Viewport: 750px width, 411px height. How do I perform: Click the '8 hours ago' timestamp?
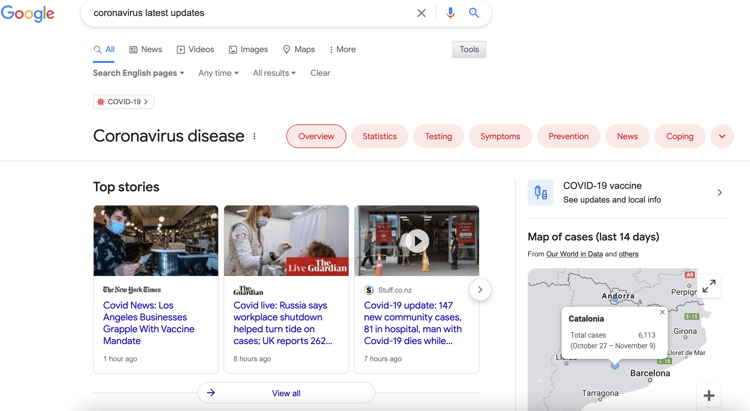[252, 359]
